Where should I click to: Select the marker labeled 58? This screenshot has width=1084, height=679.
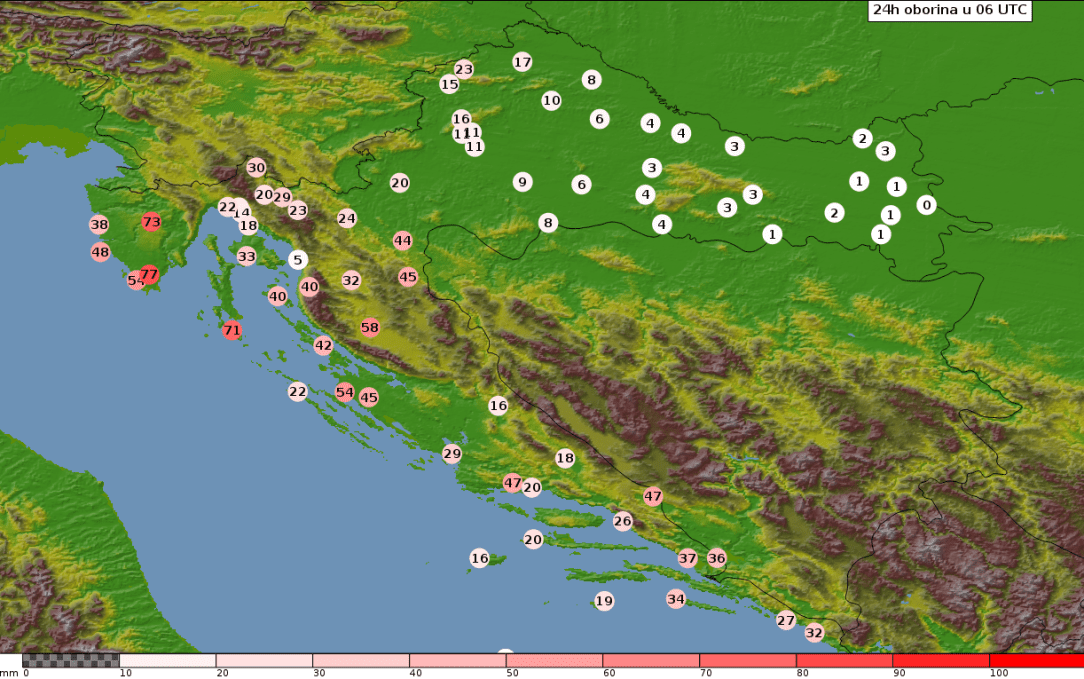(370, 327)
